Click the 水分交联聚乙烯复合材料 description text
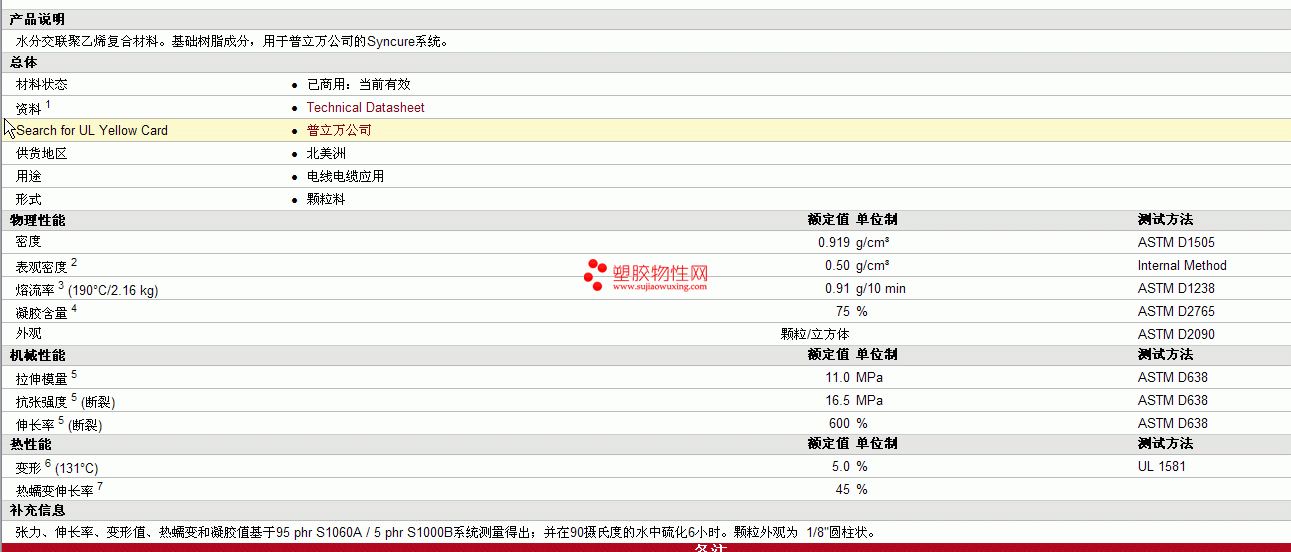 (232, 41)
